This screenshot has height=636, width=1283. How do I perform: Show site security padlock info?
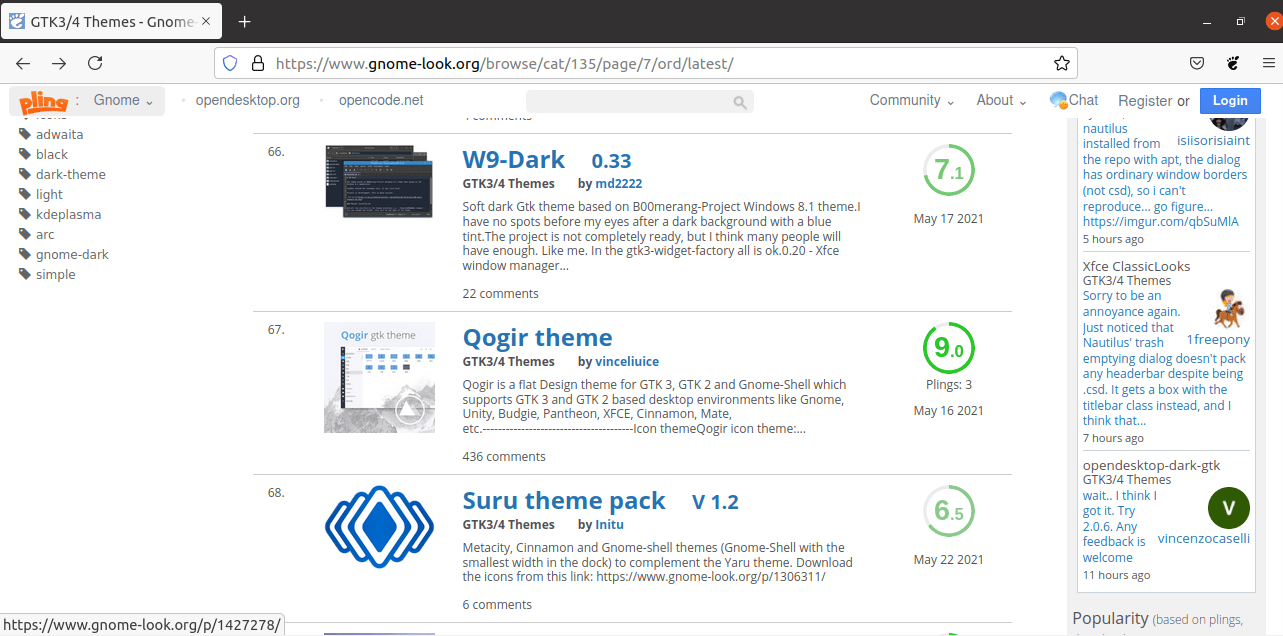[x=257, y=63]
